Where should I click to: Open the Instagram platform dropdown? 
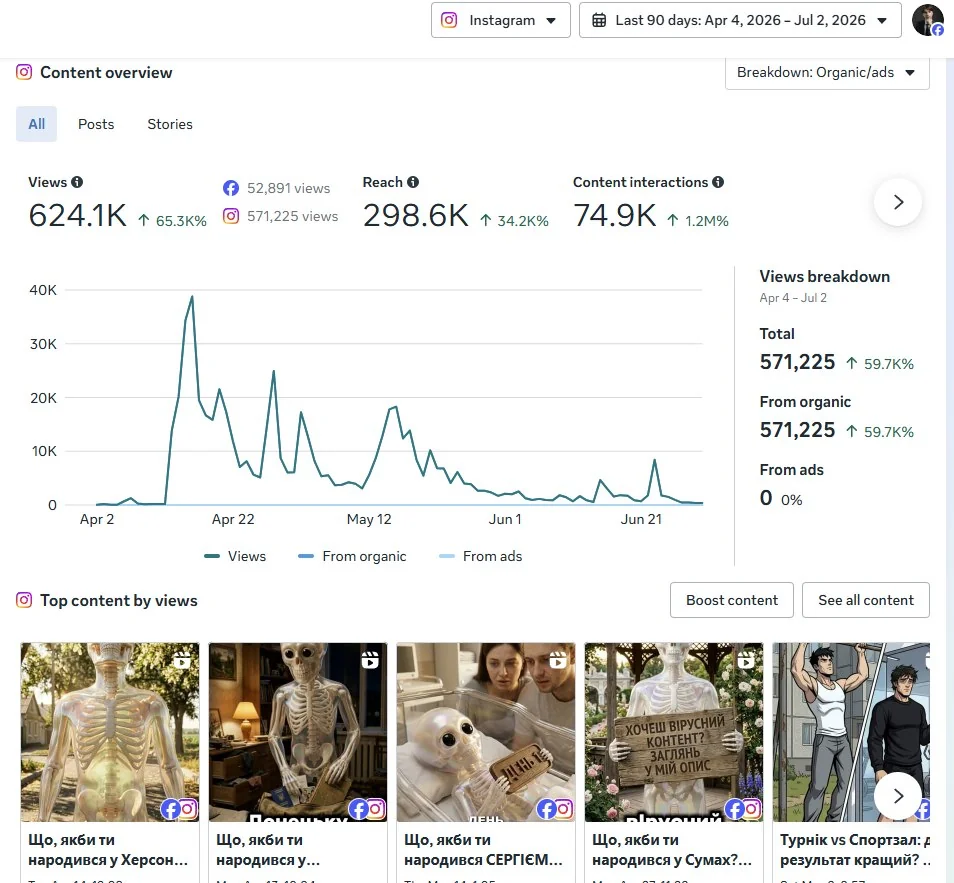point(501,20)
